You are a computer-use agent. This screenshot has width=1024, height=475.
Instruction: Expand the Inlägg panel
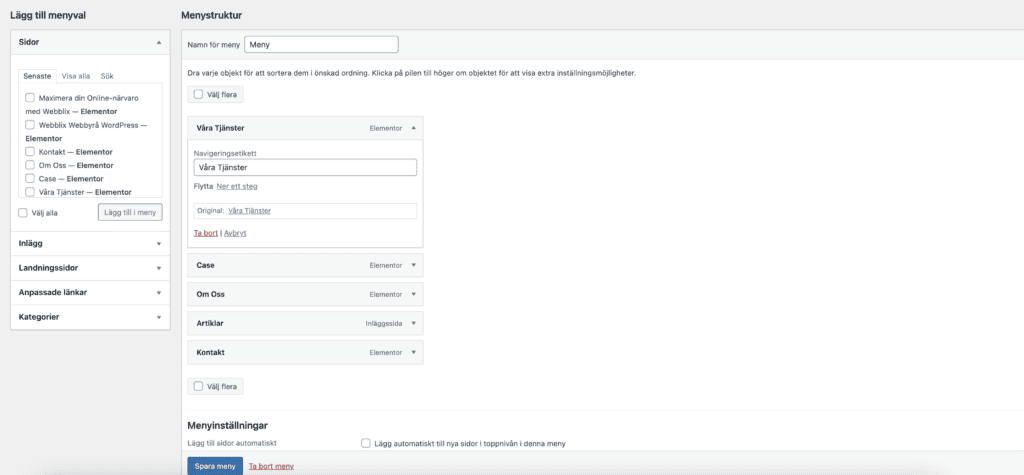(x=159, y=244)
